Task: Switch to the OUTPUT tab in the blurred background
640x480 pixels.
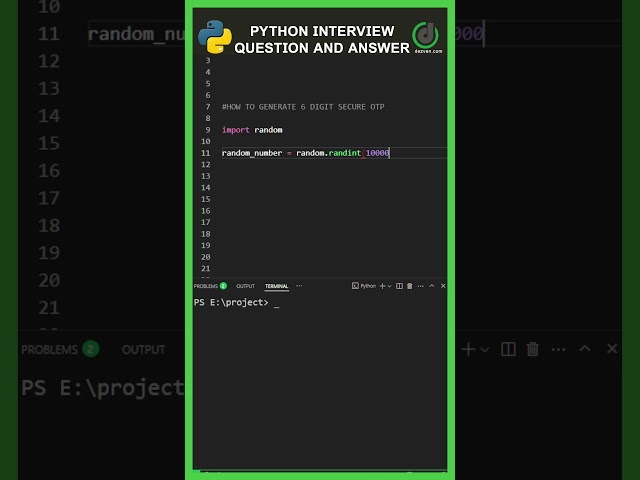Action: pyautogui.click(x=143, y=350)
